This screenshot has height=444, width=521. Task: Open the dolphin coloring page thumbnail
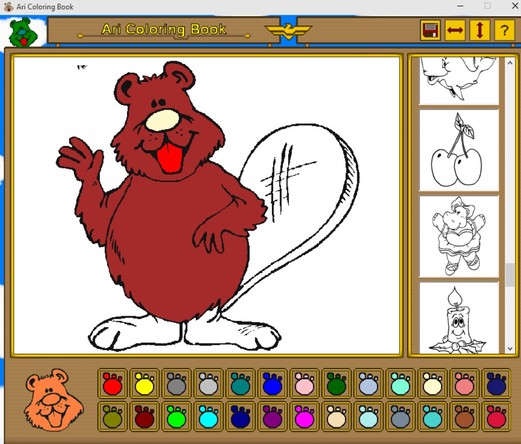(459, 81)
